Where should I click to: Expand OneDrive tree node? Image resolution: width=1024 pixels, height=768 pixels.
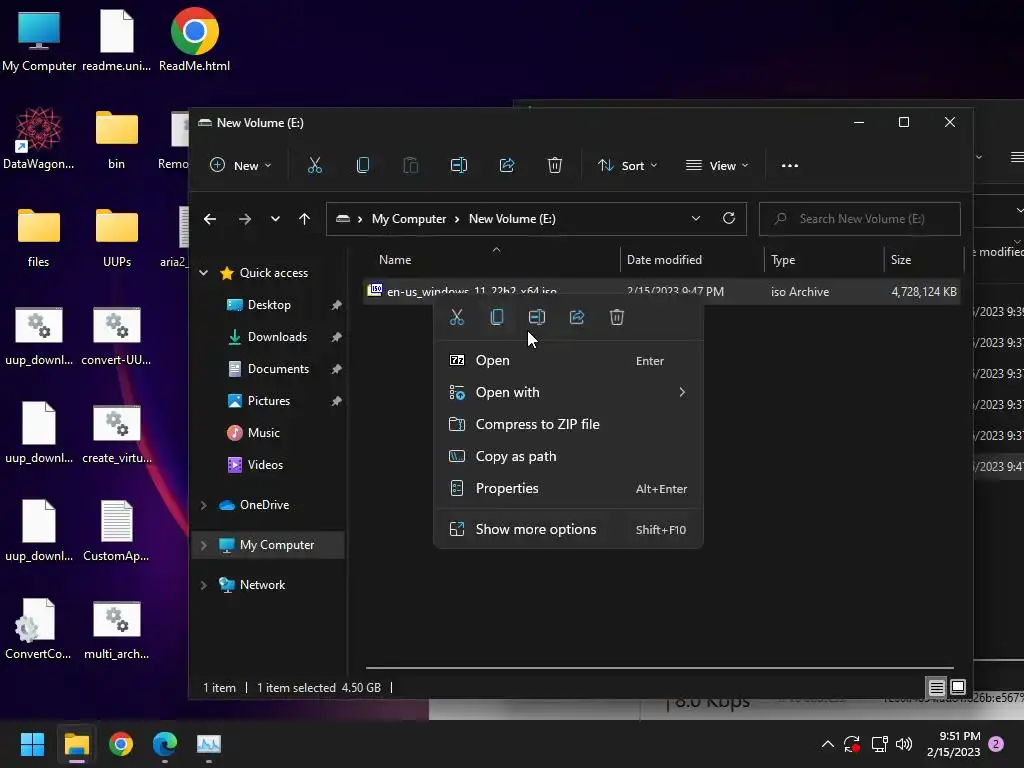[204, 505]
